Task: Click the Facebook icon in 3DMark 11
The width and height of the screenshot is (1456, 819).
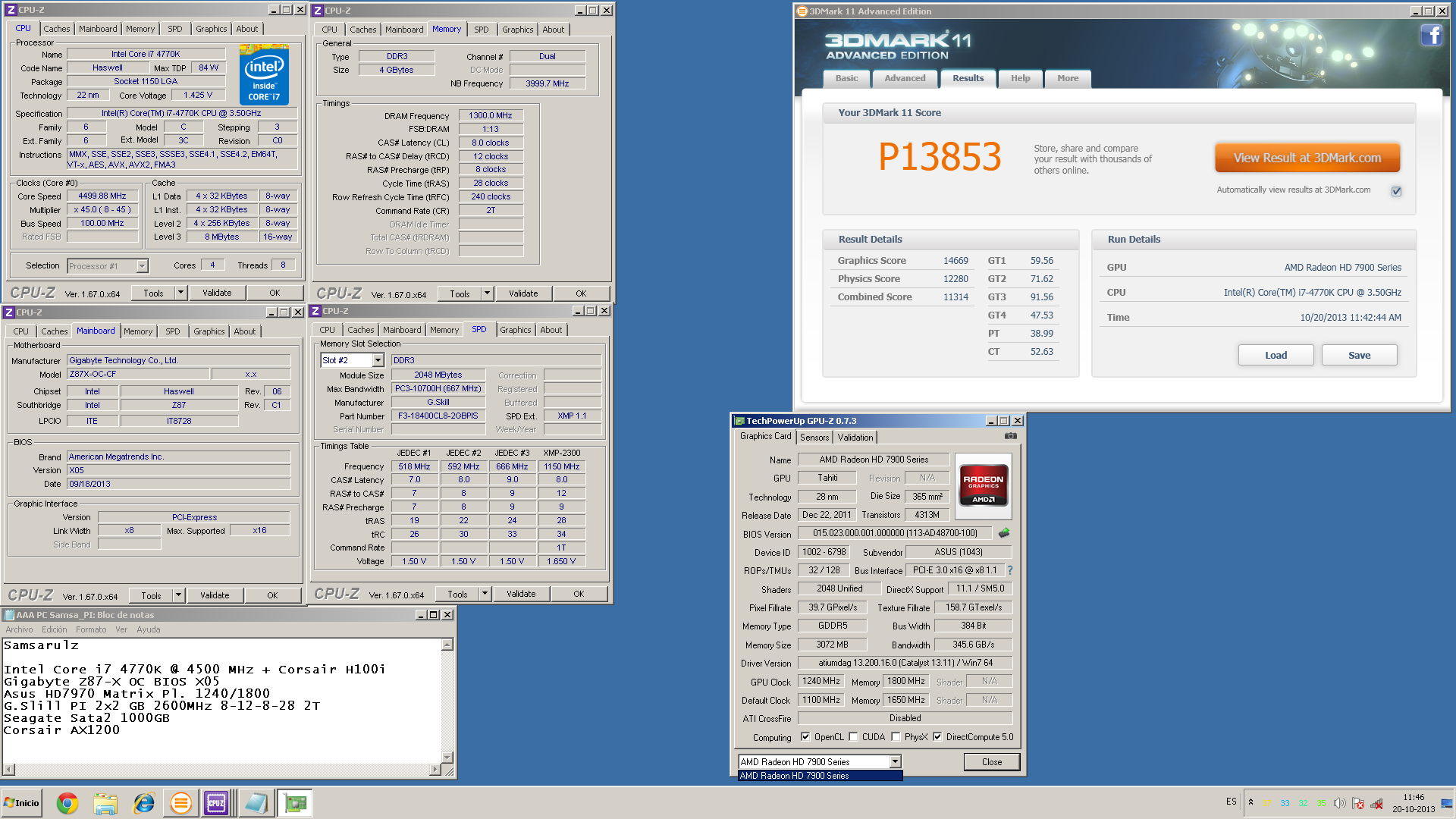Action: [x=1431, y=35]
